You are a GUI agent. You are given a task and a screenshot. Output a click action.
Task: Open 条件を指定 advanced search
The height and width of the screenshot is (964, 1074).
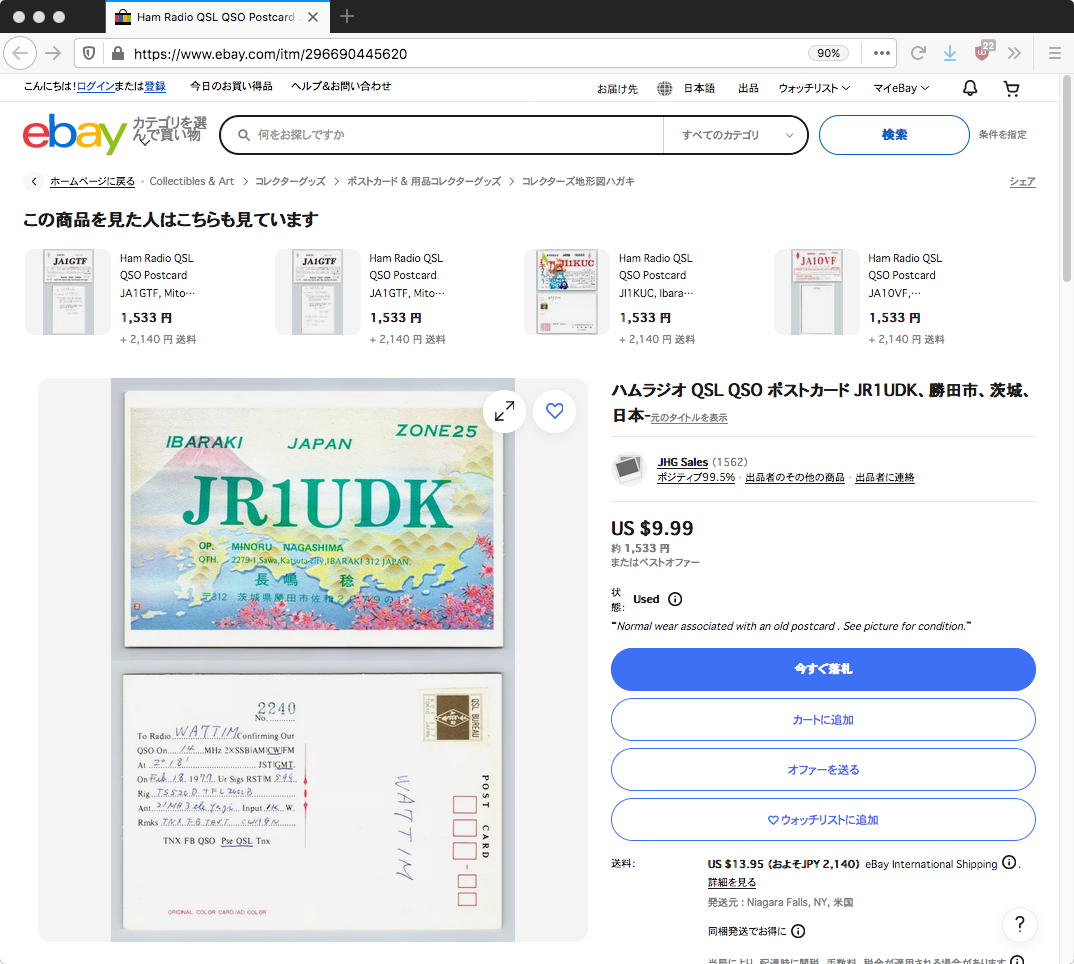click(1002, 135)
